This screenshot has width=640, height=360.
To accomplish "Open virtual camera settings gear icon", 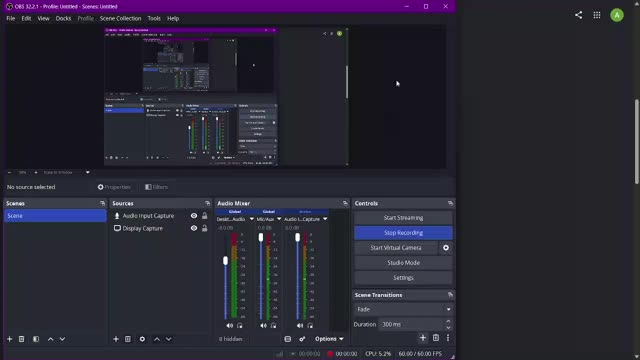I will pos(446,248).
